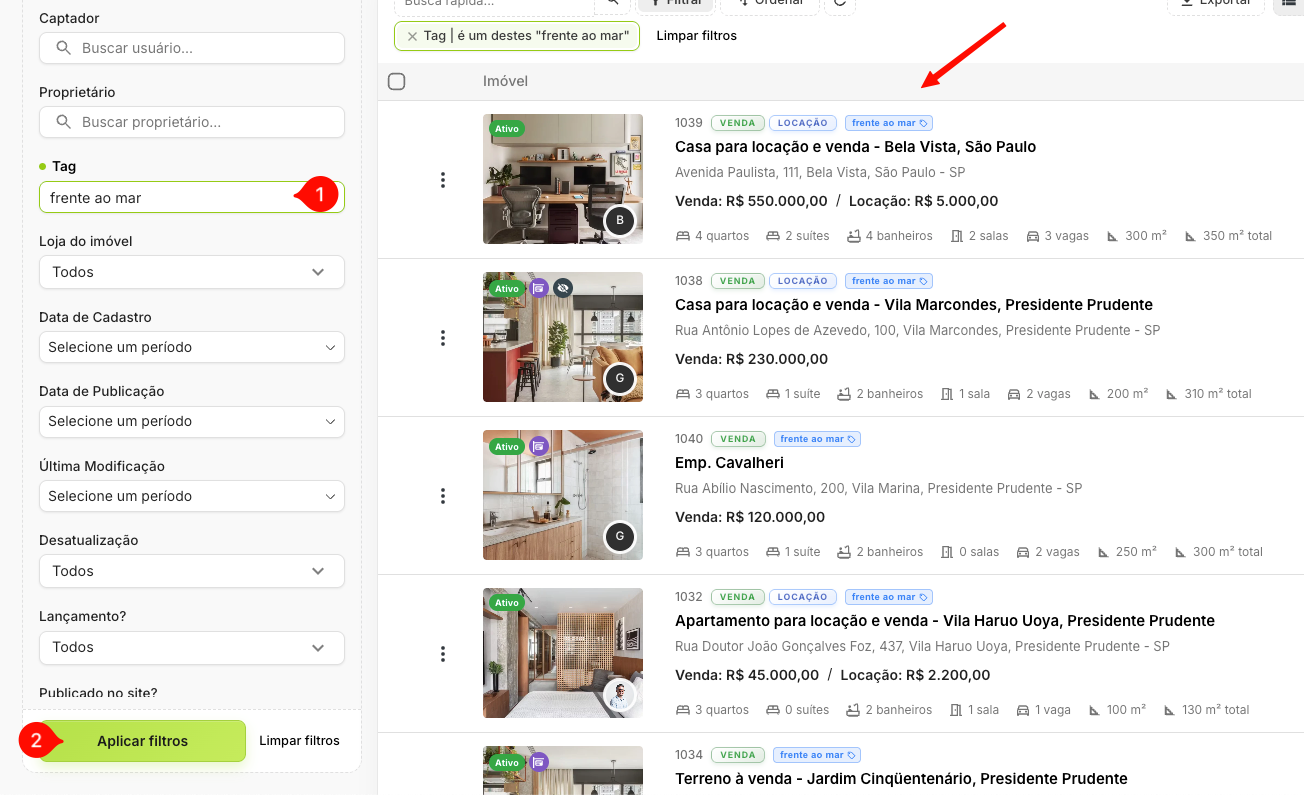Click the Tag input containing frente ao mar

point(192,197)
